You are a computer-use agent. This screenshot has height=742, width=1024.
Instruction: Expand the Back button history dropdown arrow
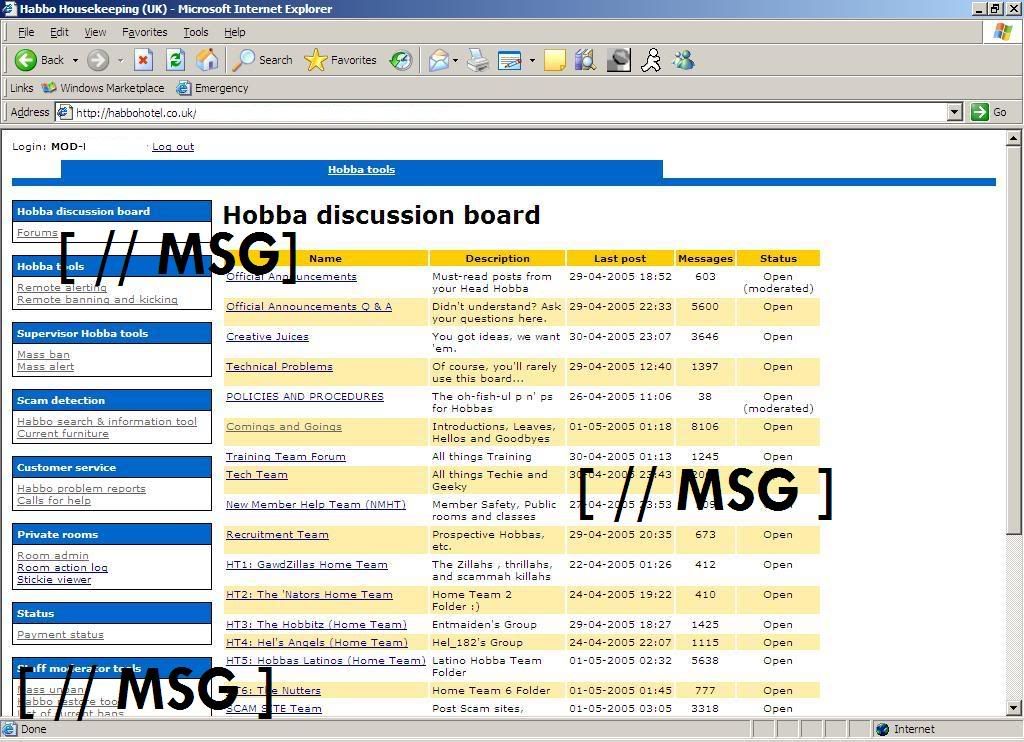click(75, 60)
